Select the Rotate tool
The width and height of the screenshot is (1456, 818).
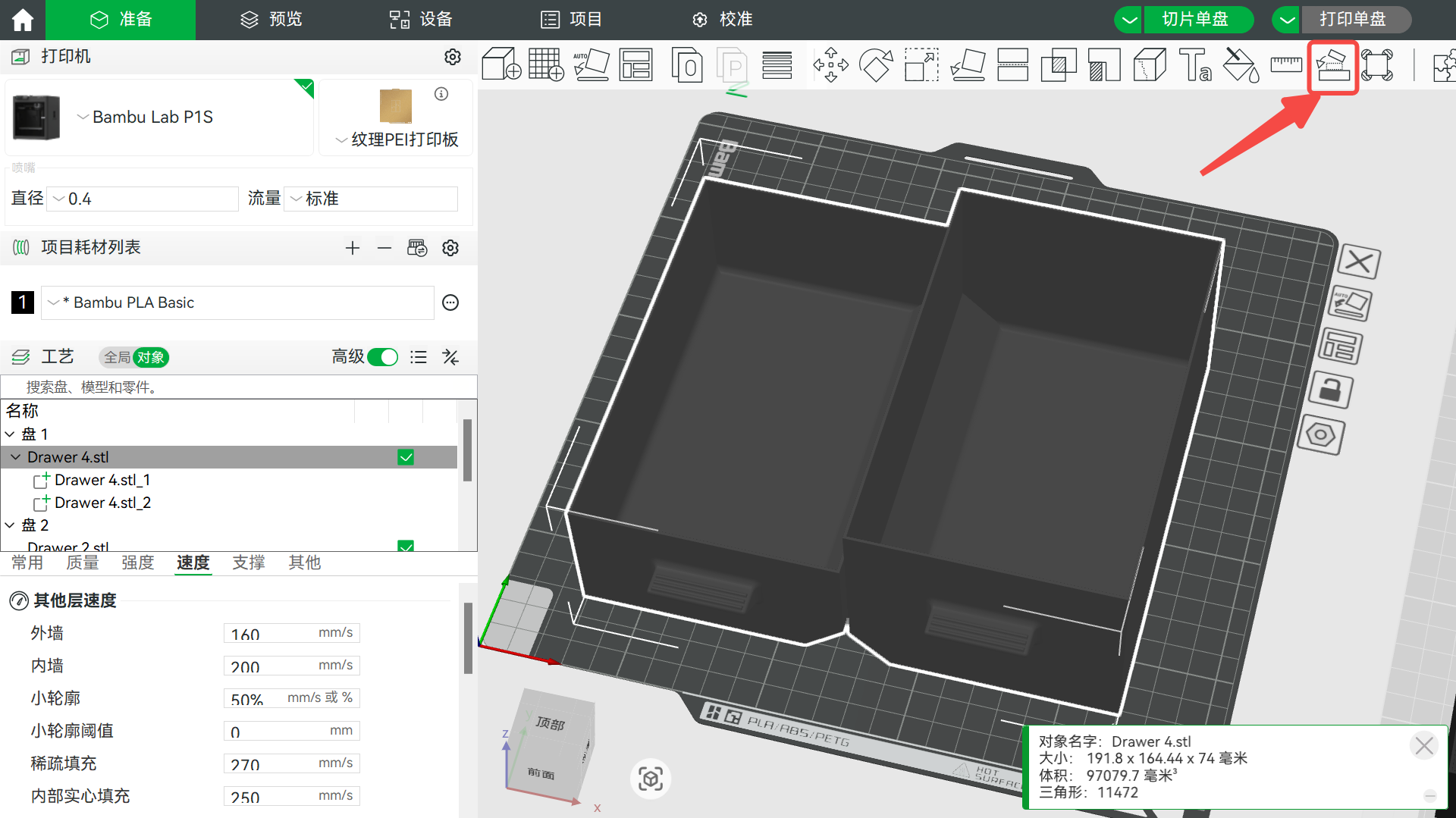[876, 64]
